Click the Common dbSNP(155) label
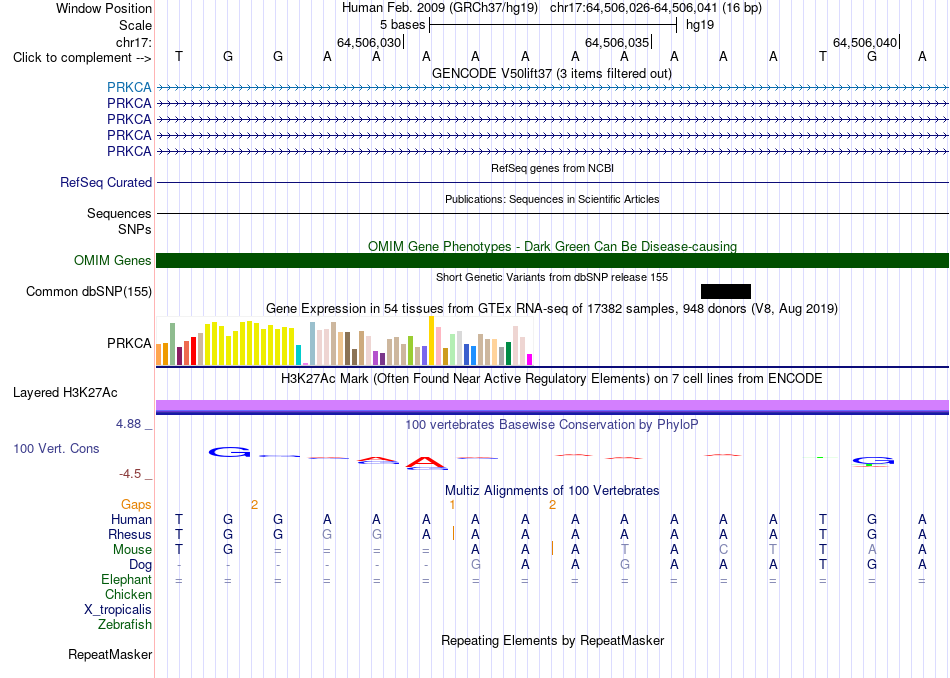The width and height of the screenshot is (950, 678). (x=89, y=291)
